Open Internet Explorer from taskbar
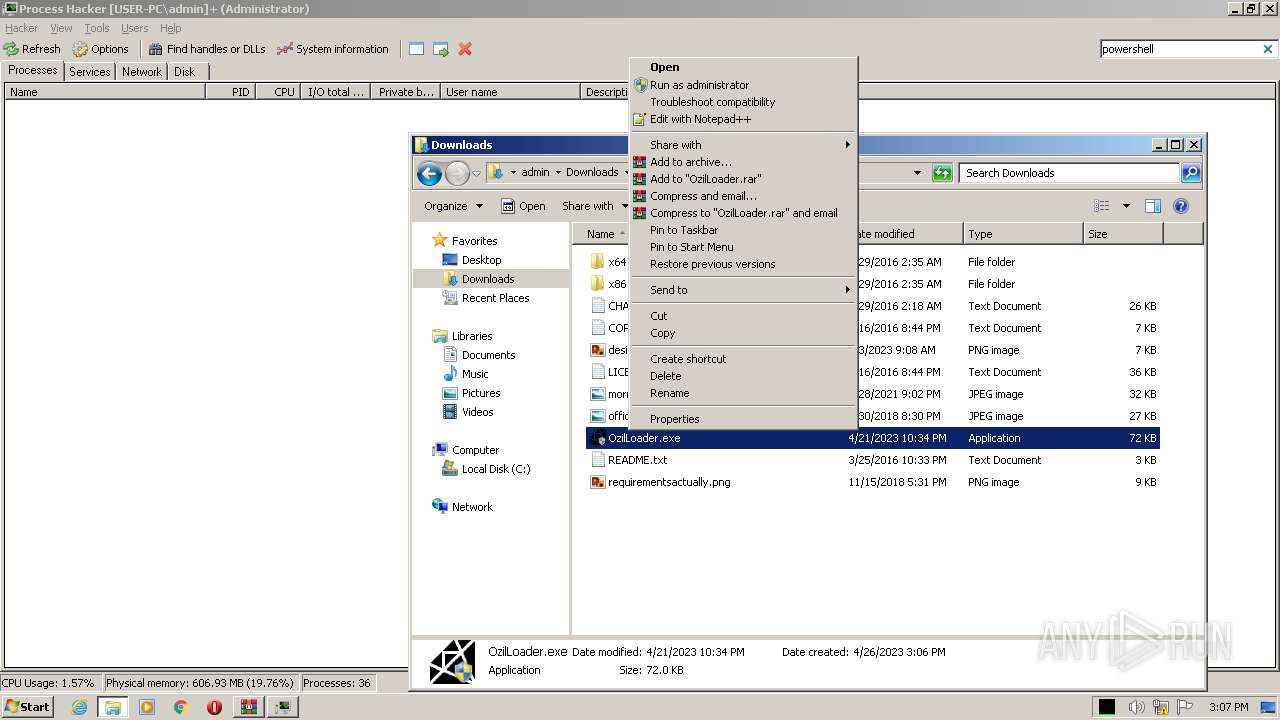Screen dimensions: 1280x720 [79, 707]
